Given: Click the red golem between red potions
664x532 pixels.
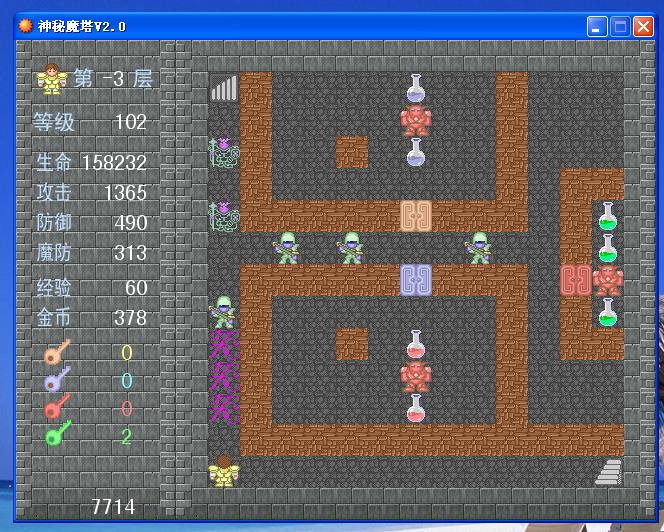Looking at the screenshot, I should [x=416, y=376].
